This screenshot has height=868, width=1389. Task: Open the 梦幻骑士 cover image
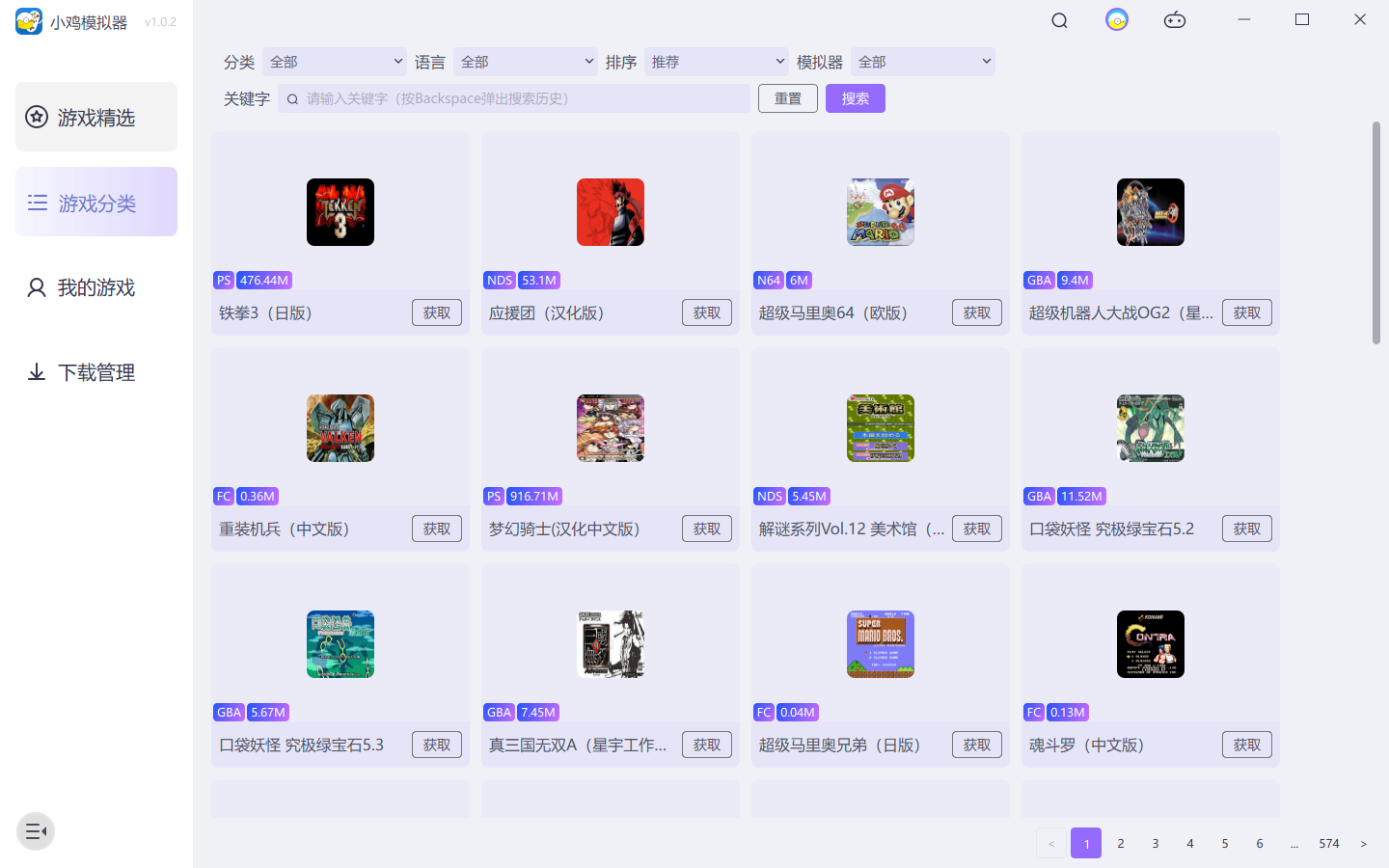click(611, 428)
